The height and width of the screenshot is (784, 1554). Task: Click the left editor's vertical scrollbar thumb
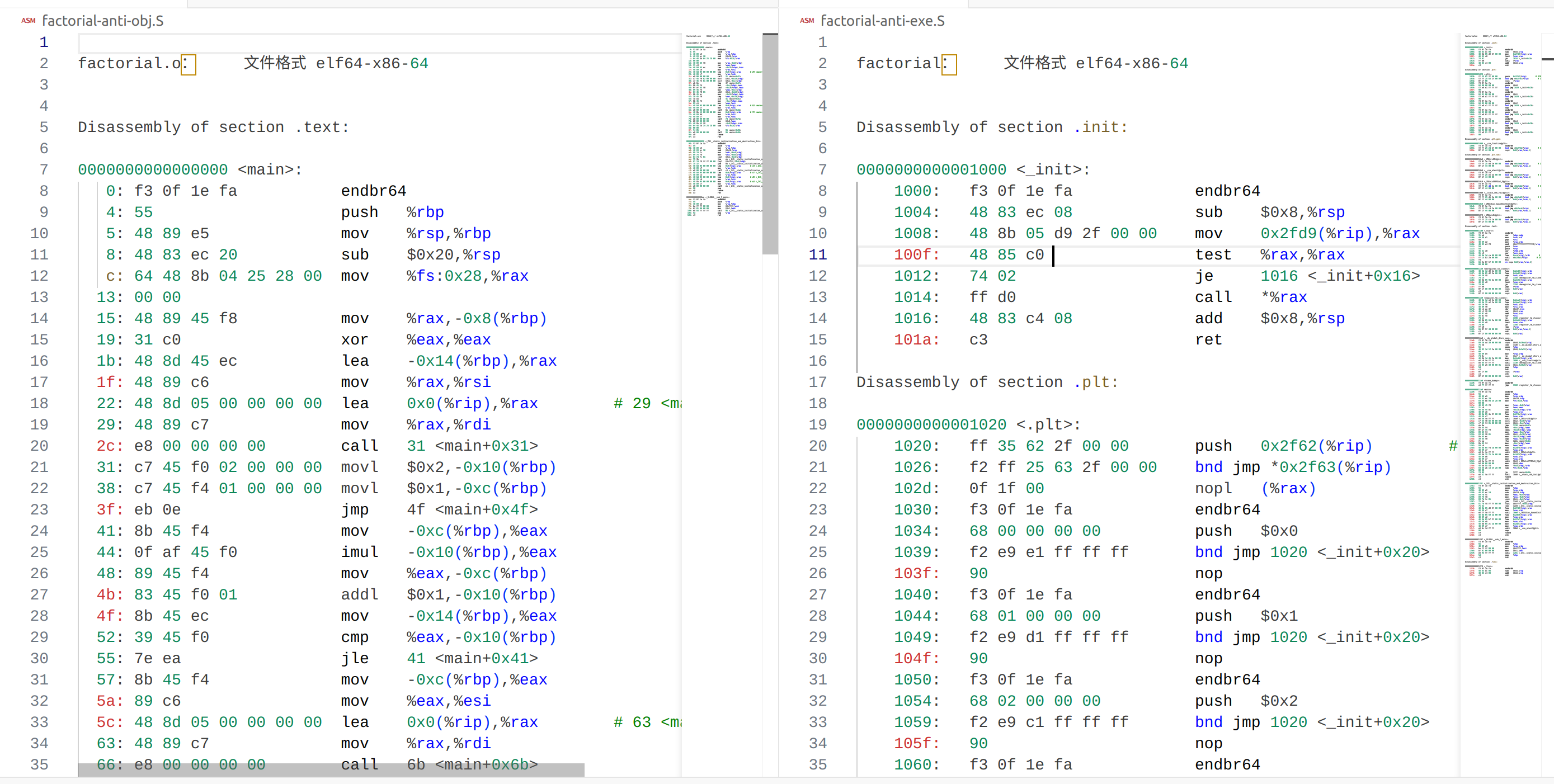(x=770, y=144)
